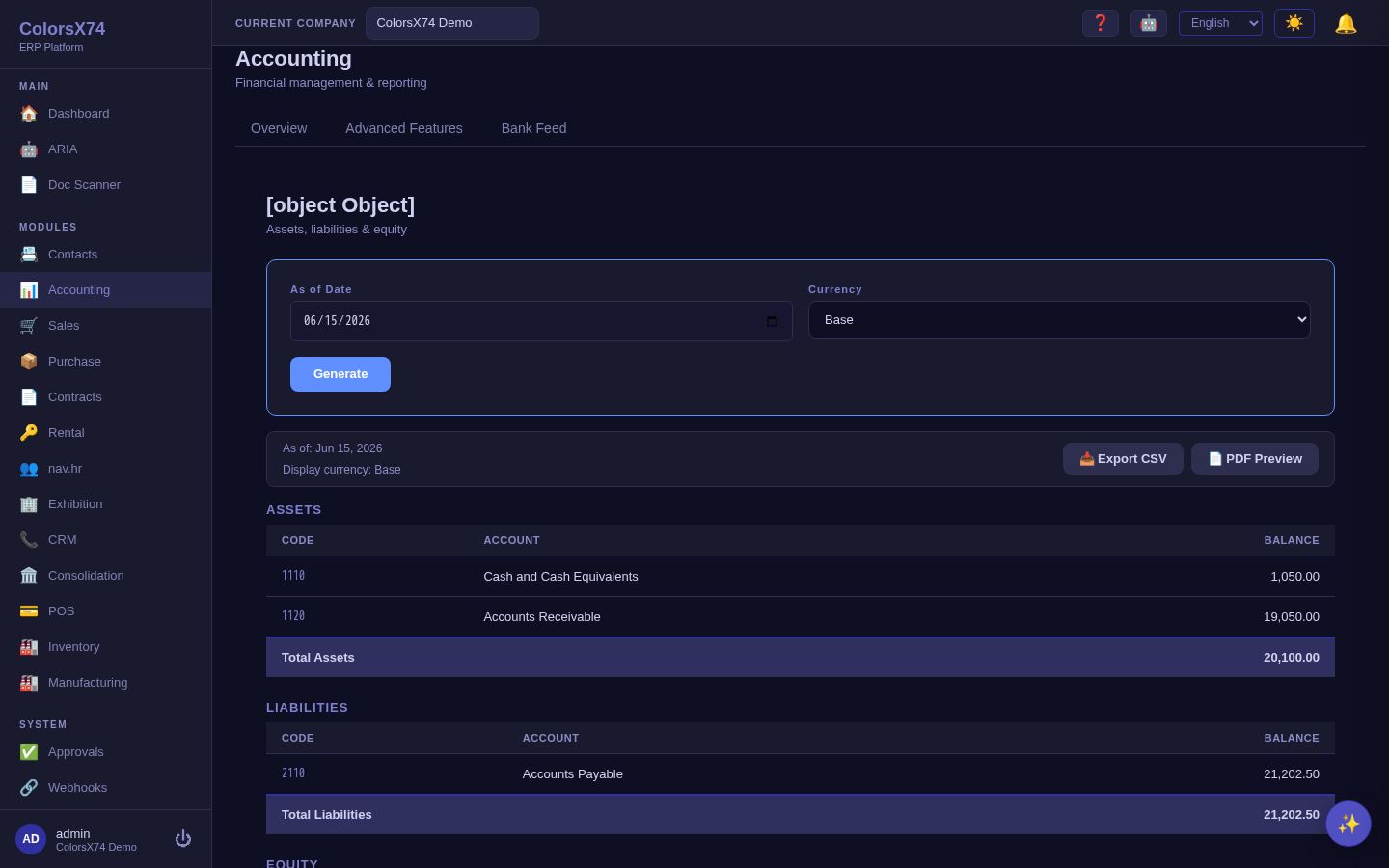
Task: Click the Total Liabilities label
Action: click(x=327, y=815)
